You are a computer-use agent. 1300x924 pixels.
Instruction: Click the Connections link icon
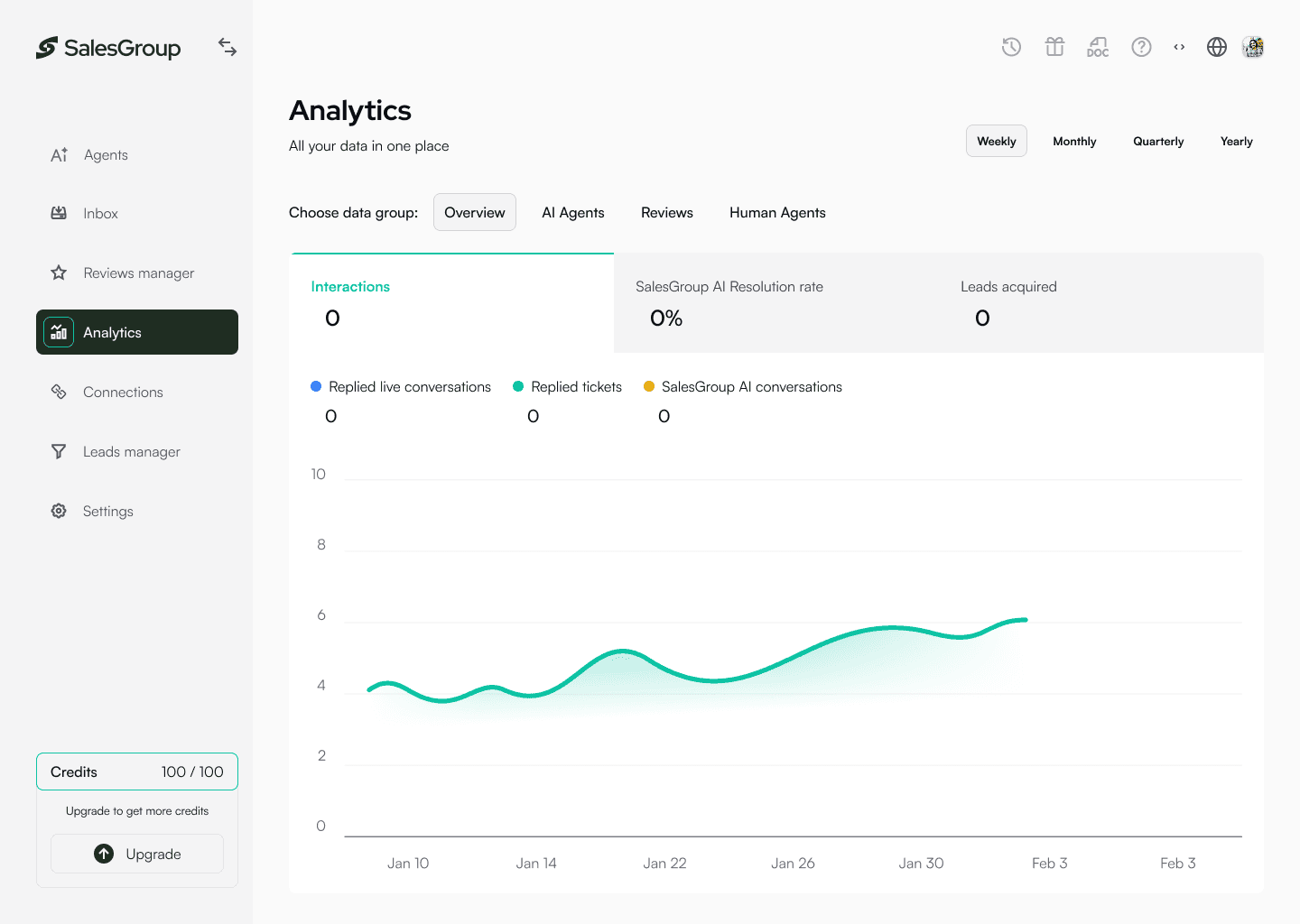tap(59, 392)
